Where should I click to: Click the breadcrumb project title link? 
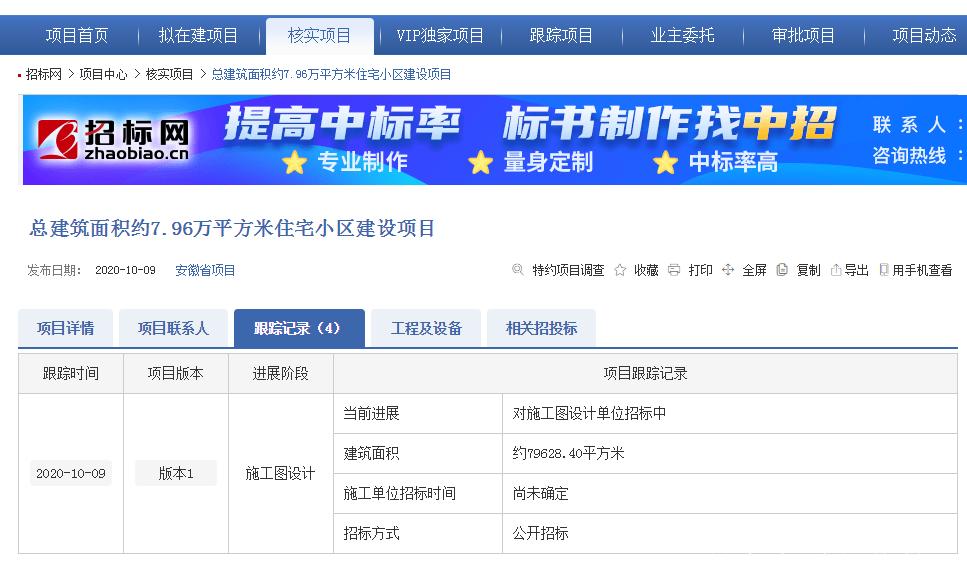tap(331, 75)
